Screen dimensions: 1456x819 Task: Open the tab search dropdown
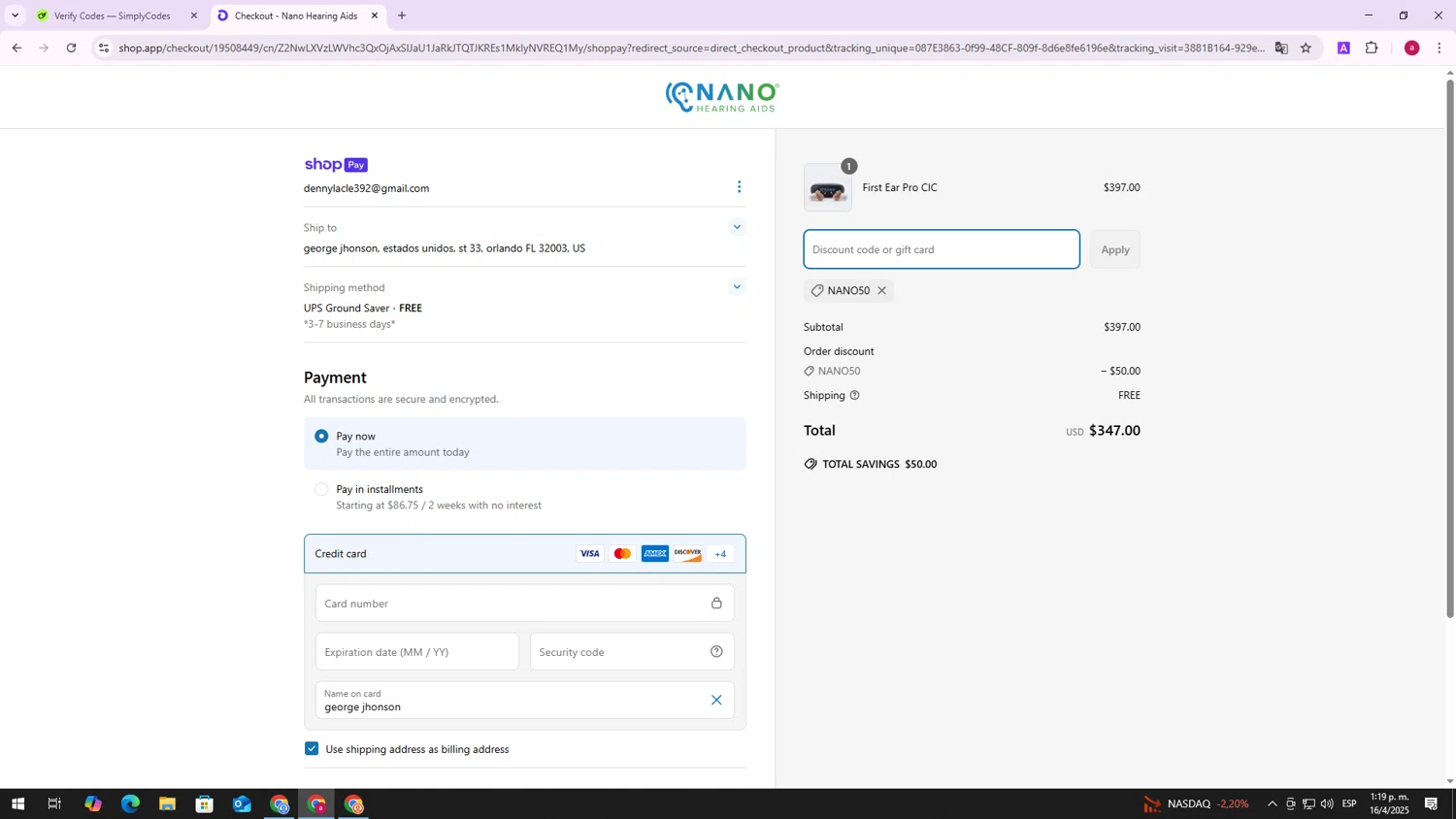tap(15, 16)
